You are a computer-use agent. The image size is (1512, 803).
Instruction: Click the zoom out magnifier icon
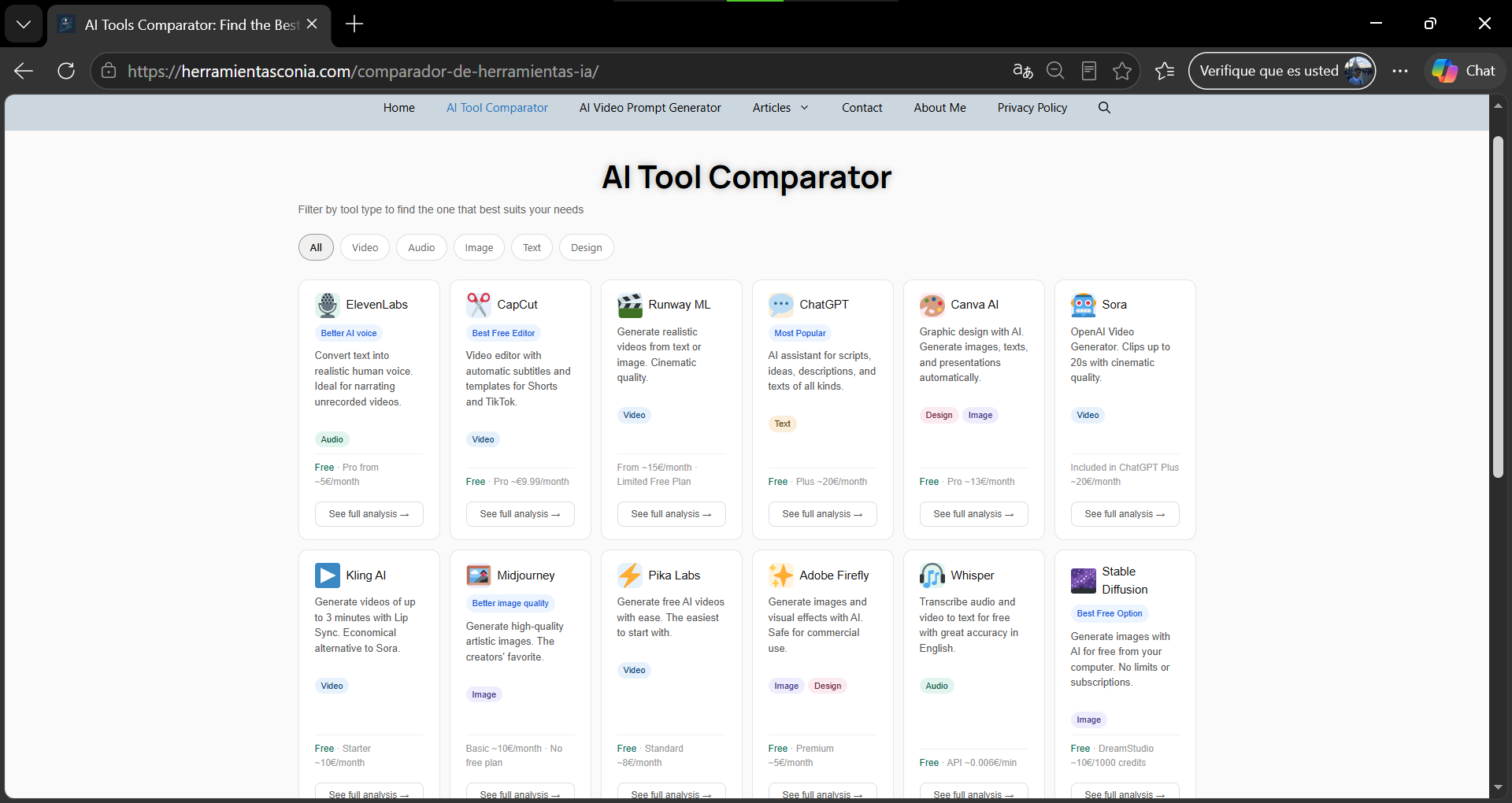pyautogui.click(x=1055, y=71)
